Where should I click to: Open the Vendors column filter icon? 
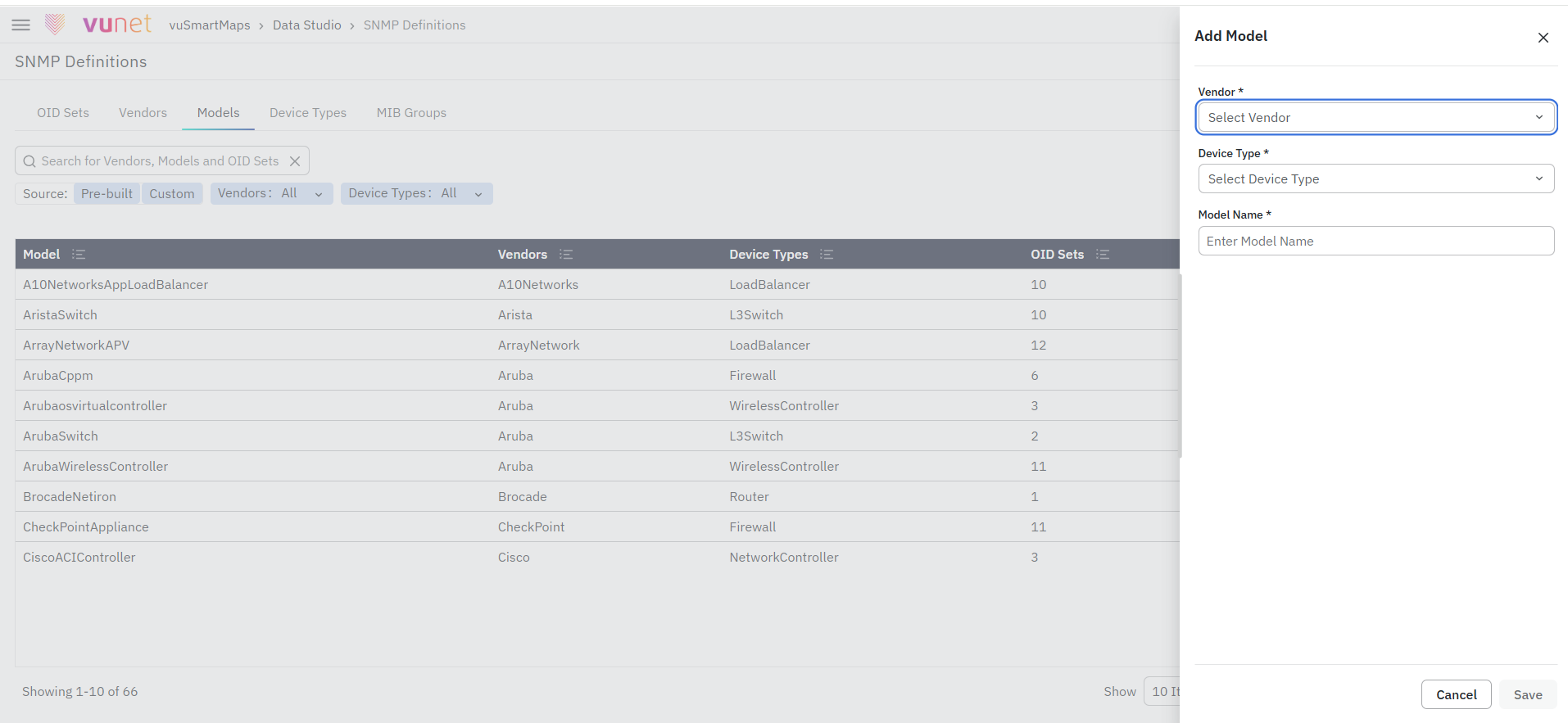tap(566, 255)
